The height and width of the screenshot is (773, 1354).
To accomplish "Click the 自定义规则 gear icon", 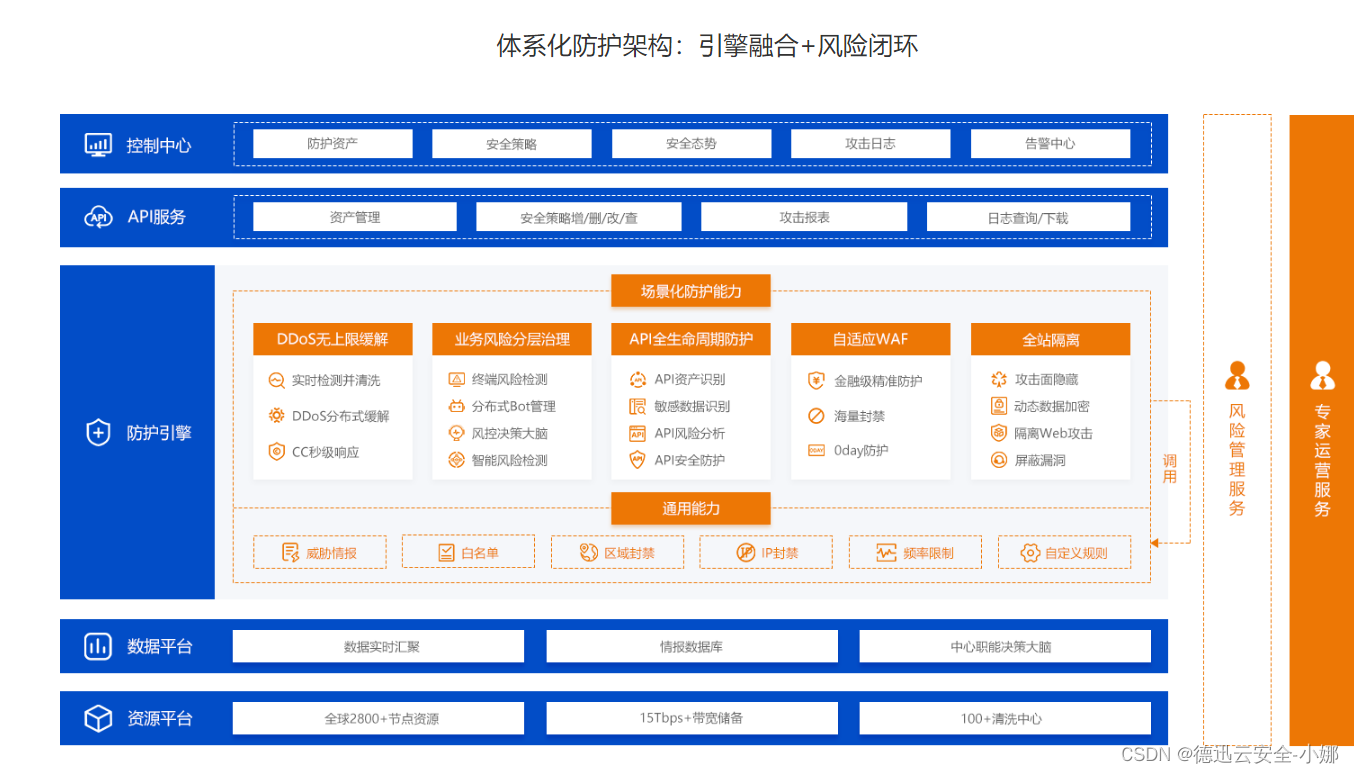I will (1030, 553).
